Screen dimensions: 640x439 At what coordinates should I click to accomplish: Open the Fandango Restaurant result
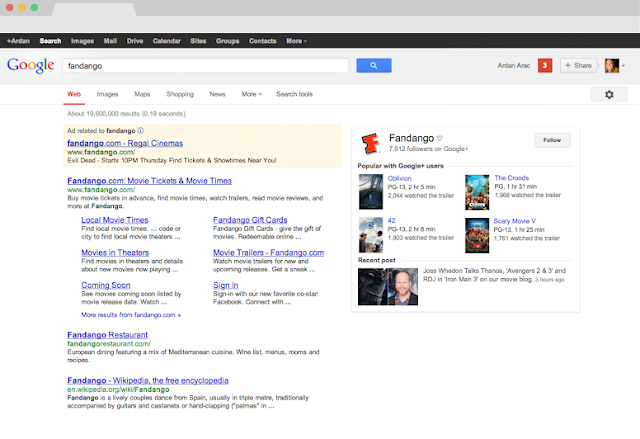click(x=107, y=335)
